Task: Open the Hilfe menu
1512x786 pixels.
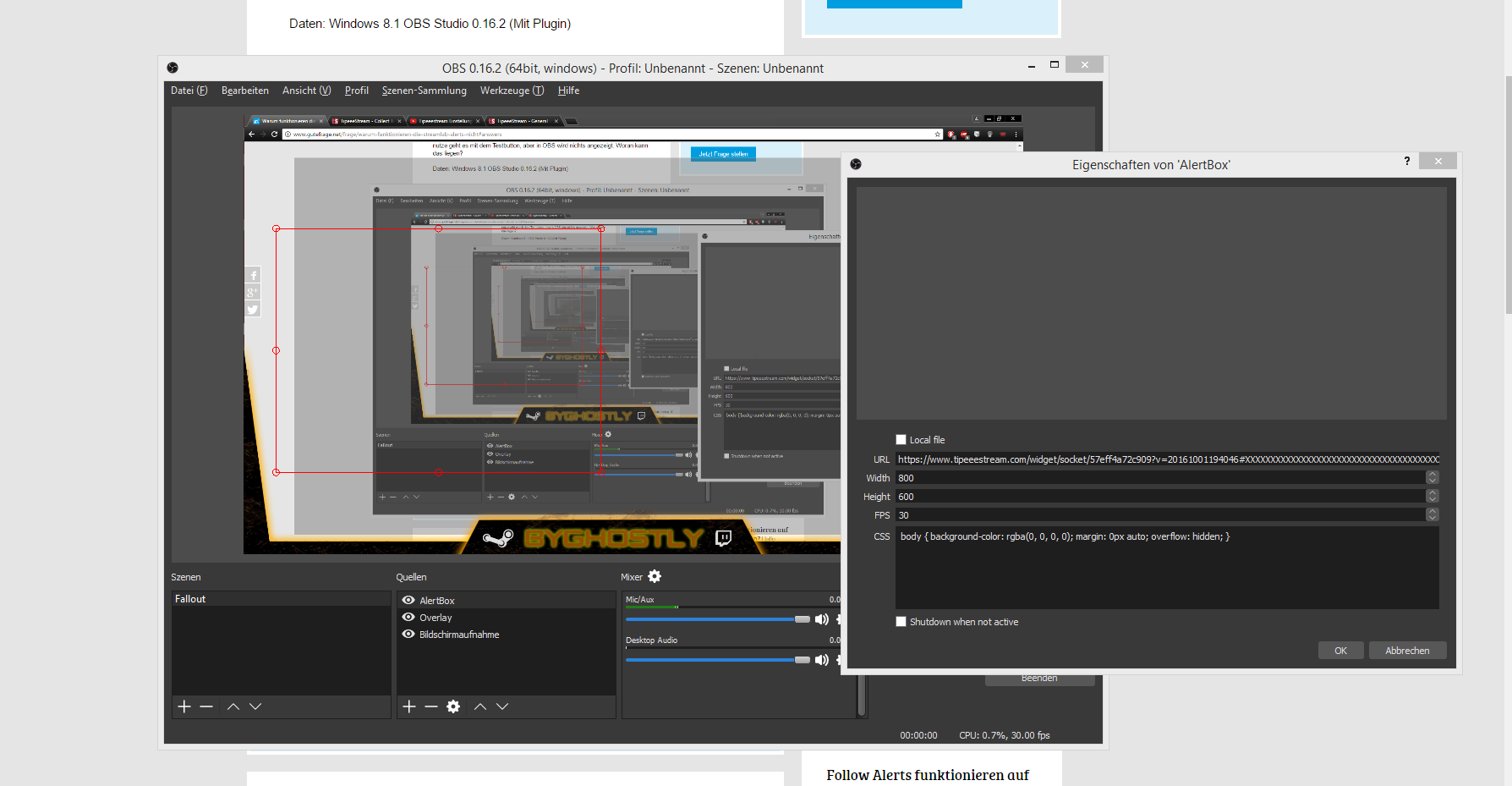Action: click(x=569, y=91)
